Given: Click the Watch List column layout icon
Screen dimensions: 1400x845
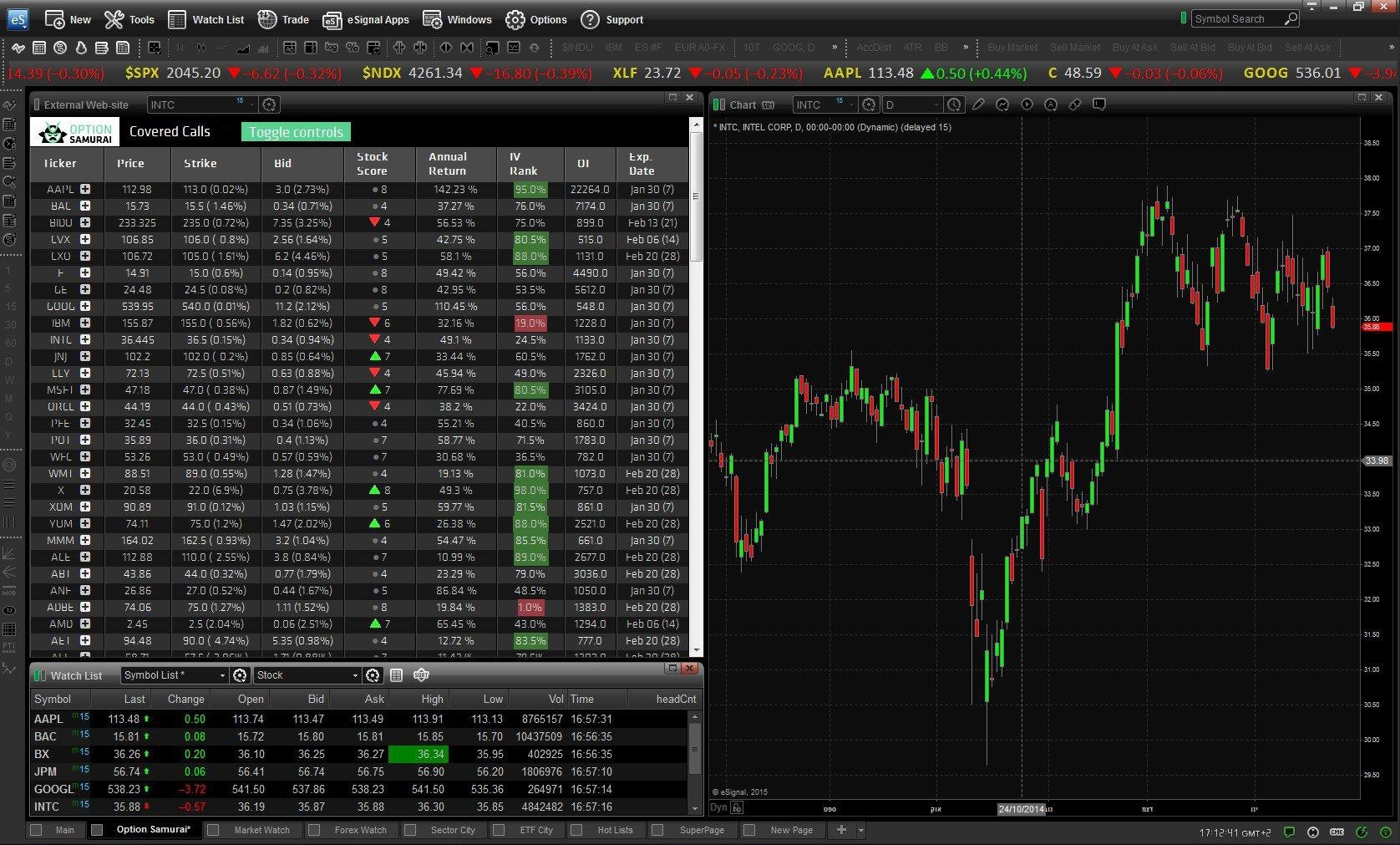Looking at the screenshot, I should point(397,674).
